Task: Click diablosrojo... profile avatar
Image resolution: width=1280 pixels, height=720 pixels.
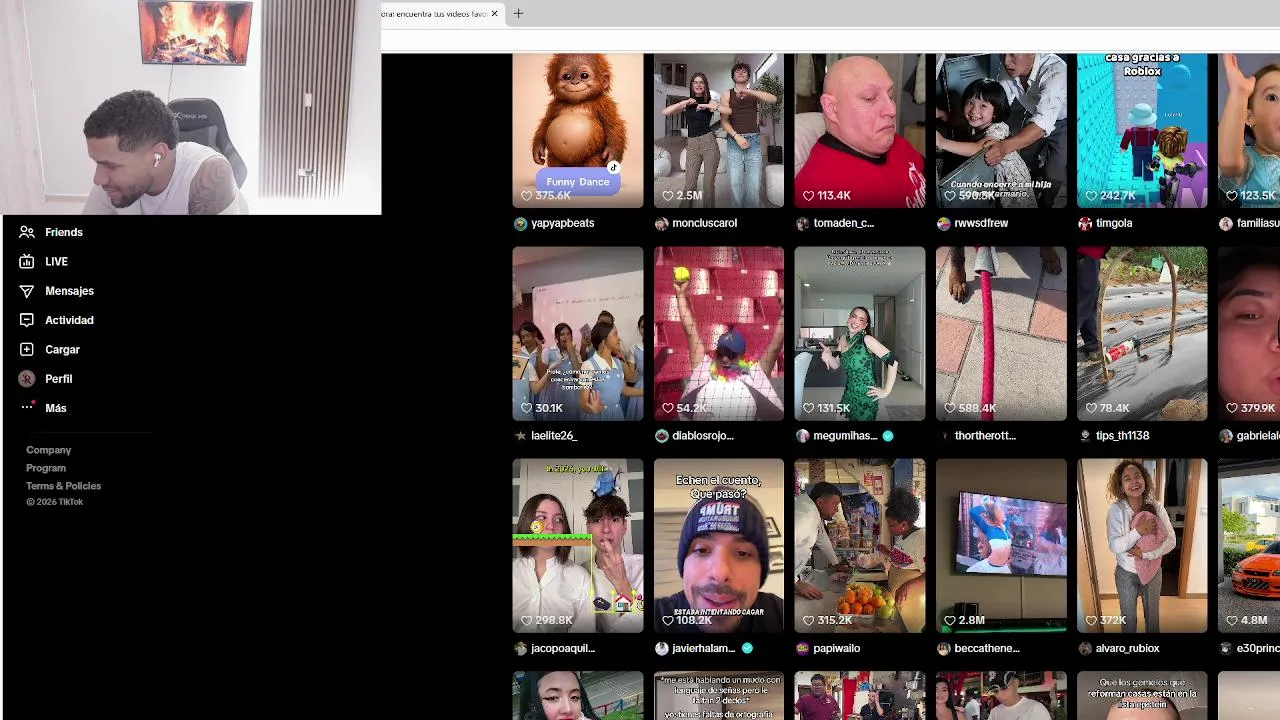Action: click(661, 436)
